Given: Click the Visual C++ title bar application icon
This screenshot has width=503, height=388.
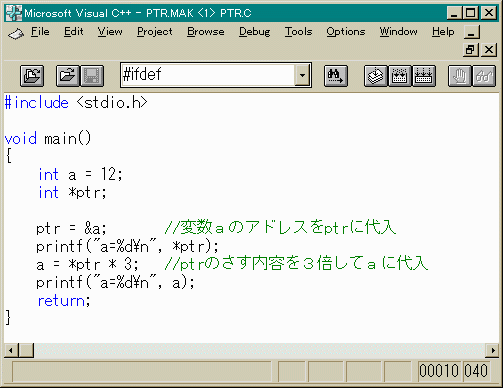Looking at the screenshot, I should 14,13.
